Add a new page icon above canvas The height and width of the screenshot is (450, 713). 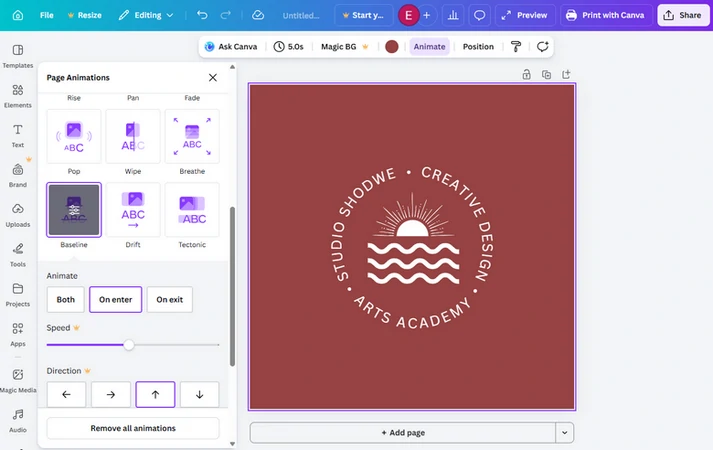point(566,75)
